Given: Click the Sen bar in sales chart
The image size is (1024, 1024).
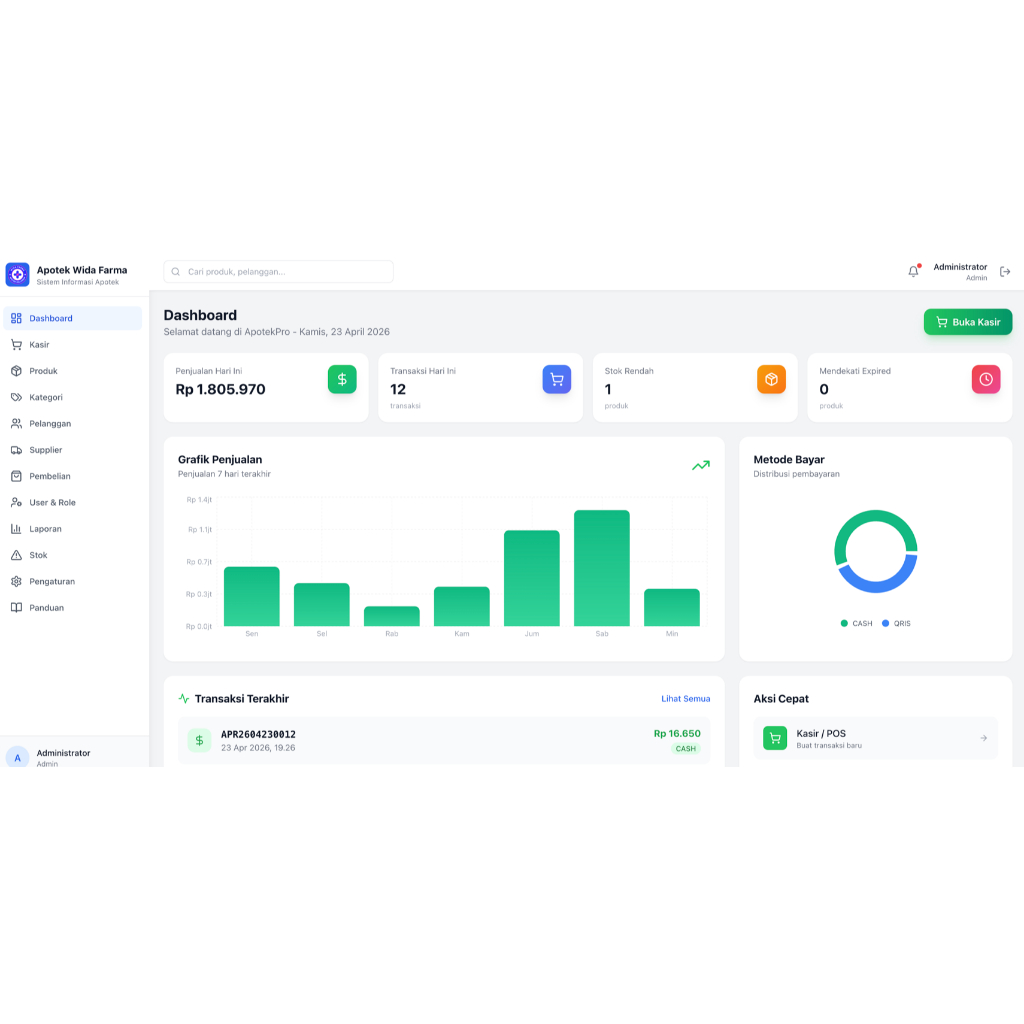Looking at the screenshot, I should pos(251,596).
